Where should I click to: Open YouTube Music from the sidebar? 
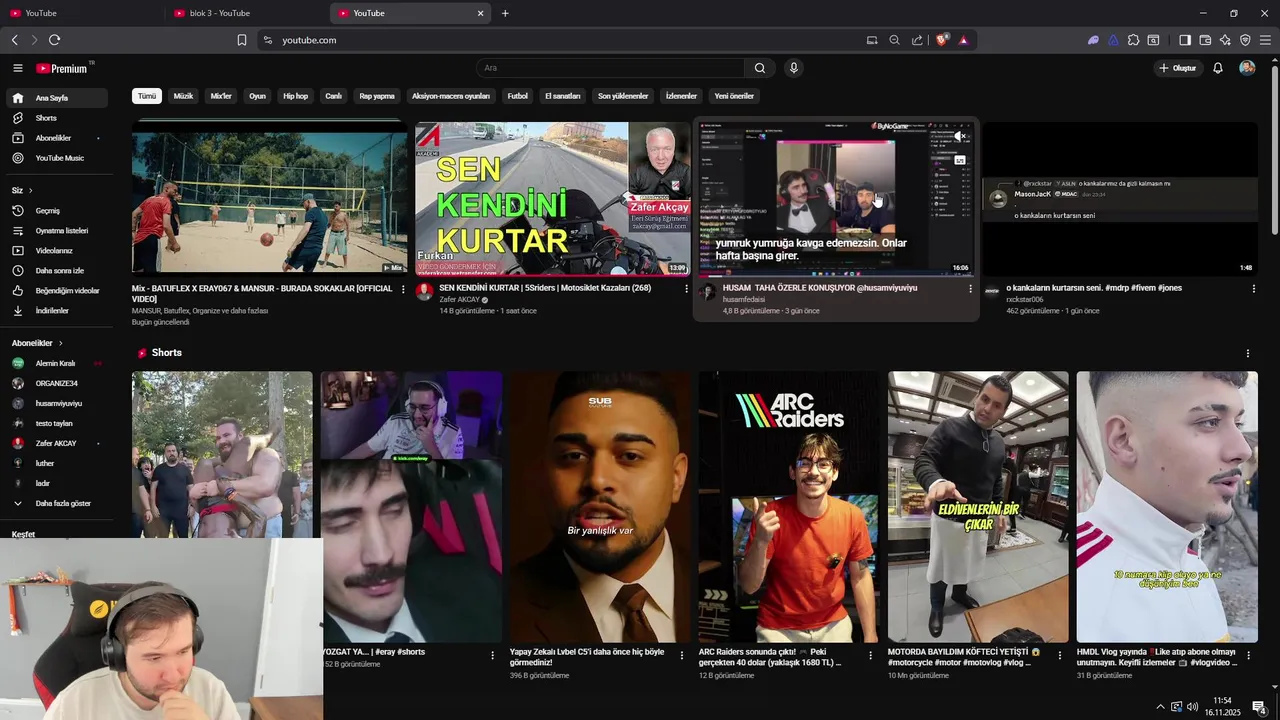click(x=56, y=158)
